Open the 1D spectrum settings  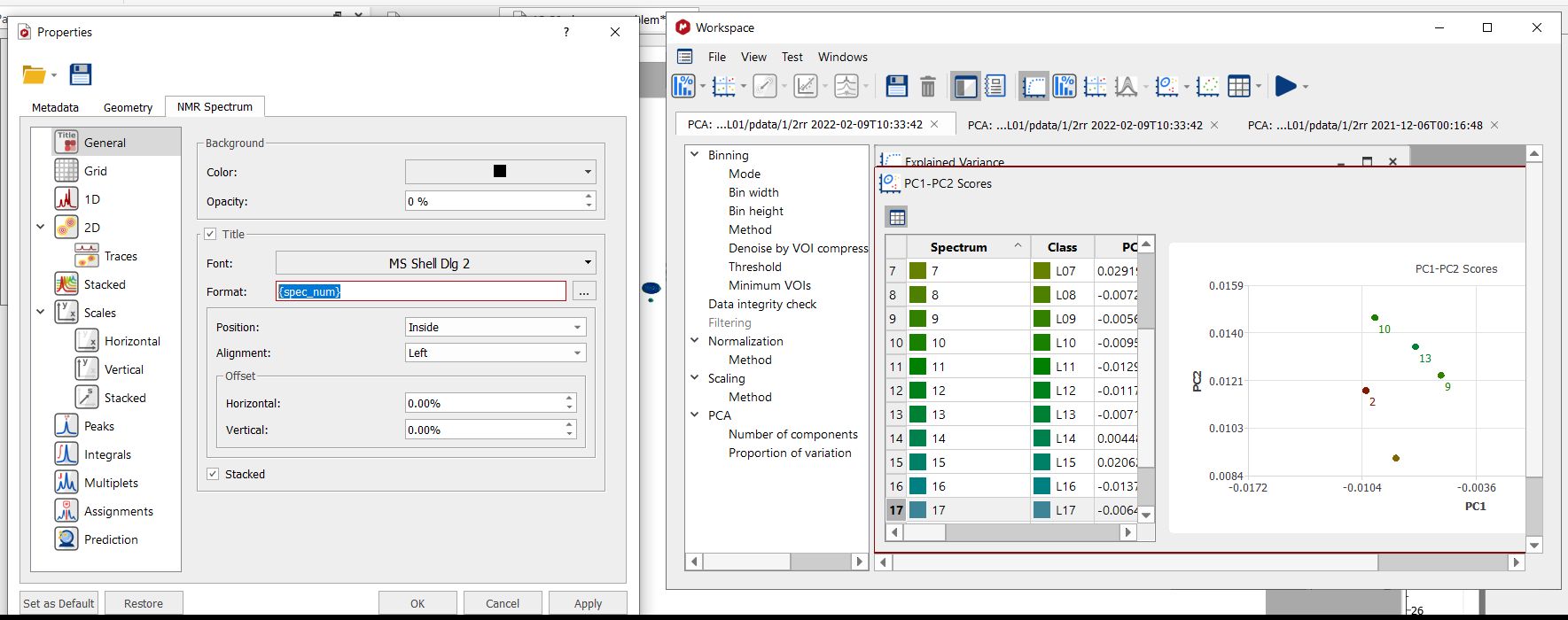92,199
